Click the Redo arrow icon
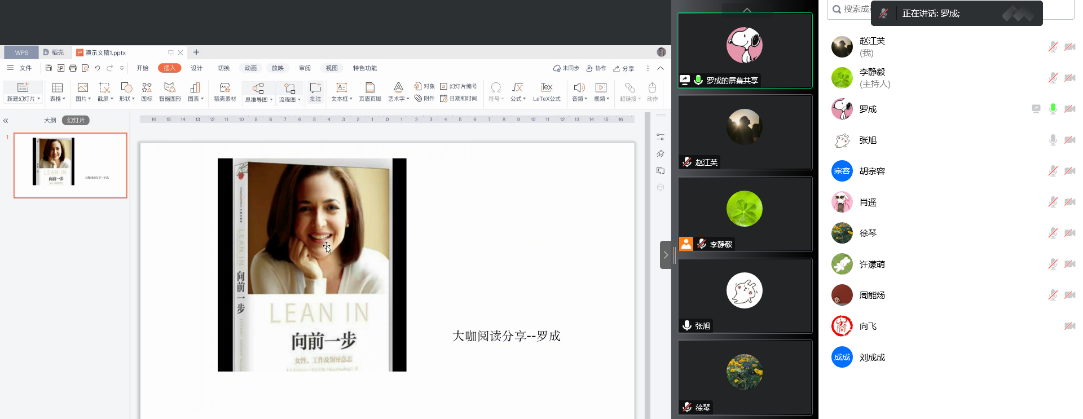 (109, 68)
